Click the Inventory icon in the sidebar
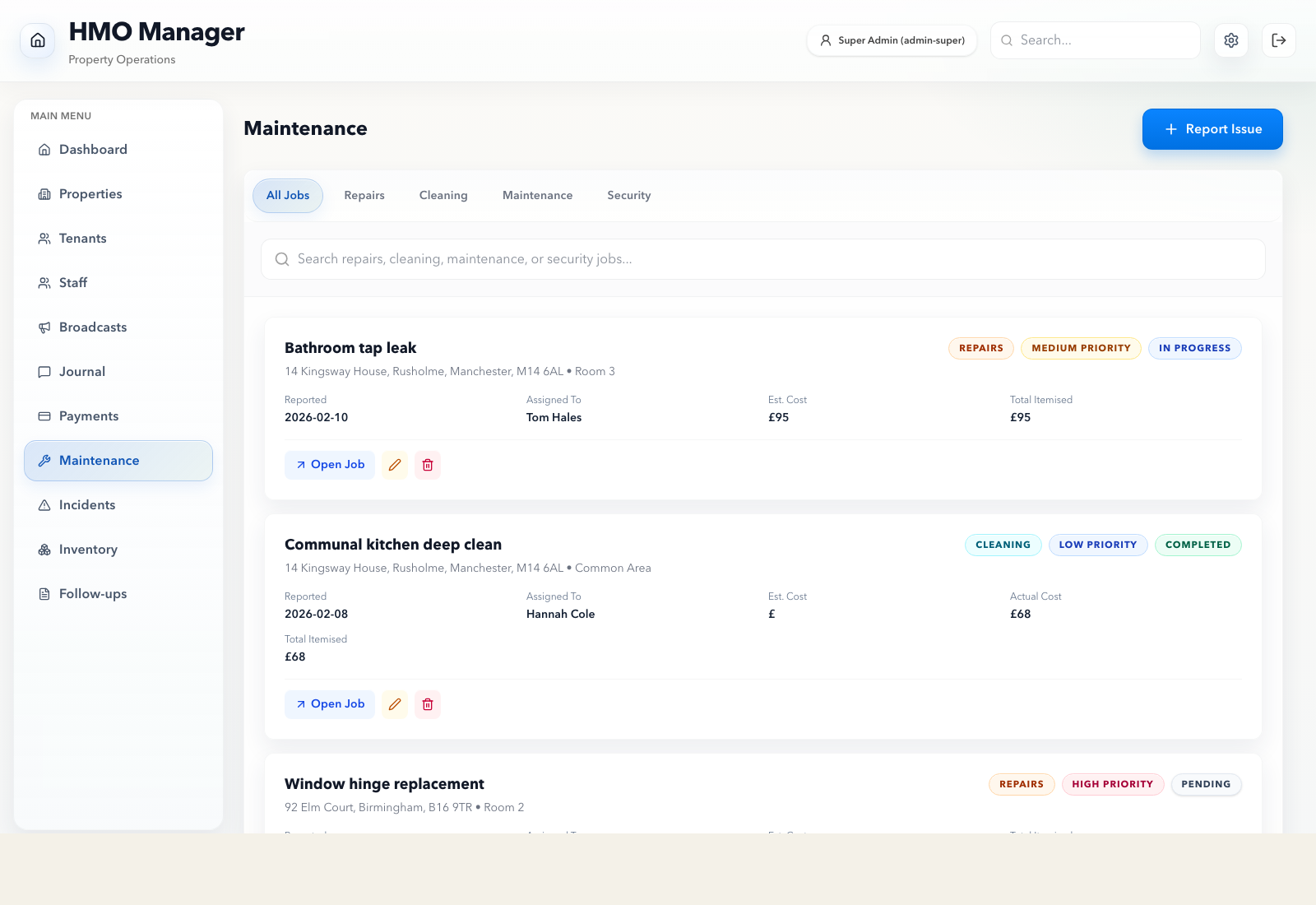 tap(44, 549)
